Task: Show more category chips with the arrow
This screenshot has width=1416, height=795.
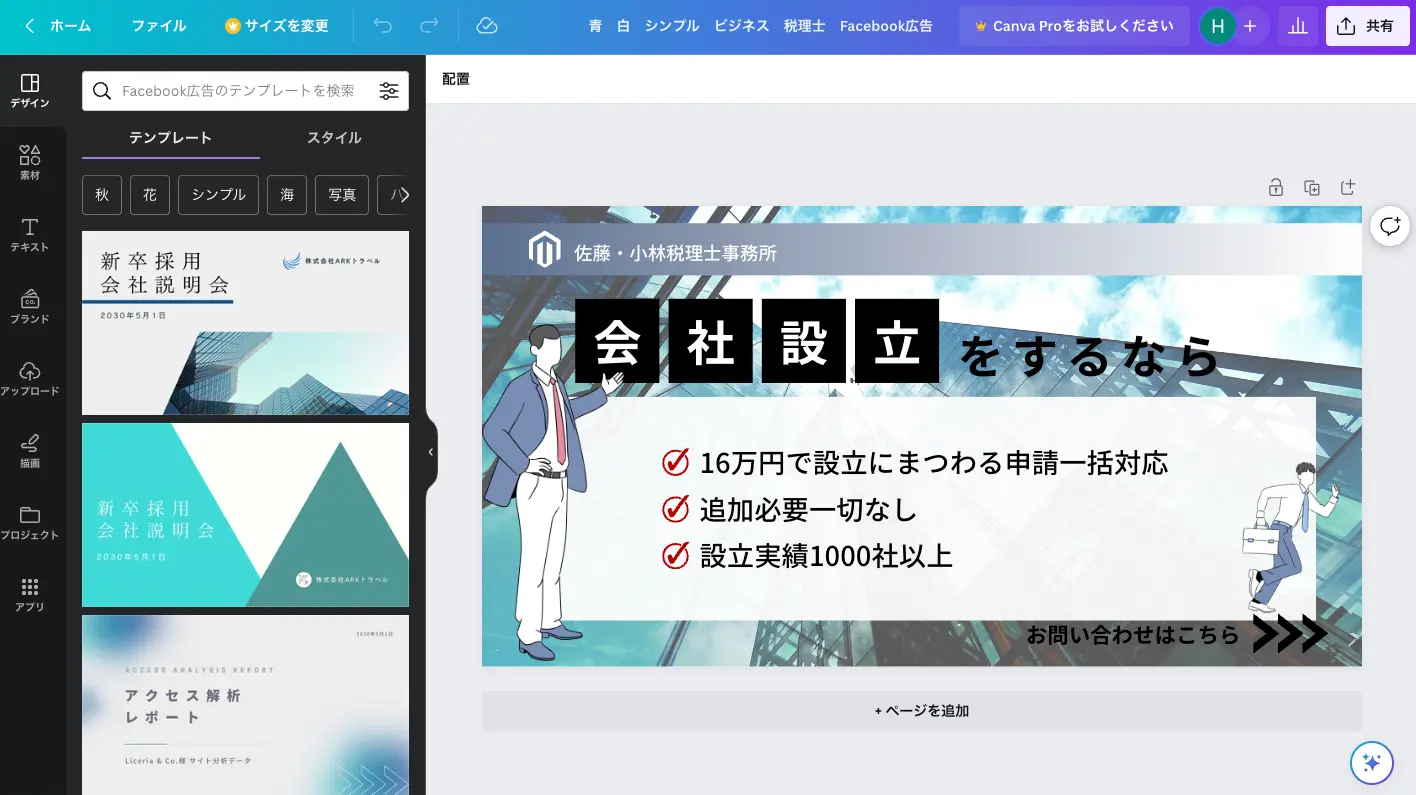Action: (x=403, y=195)
